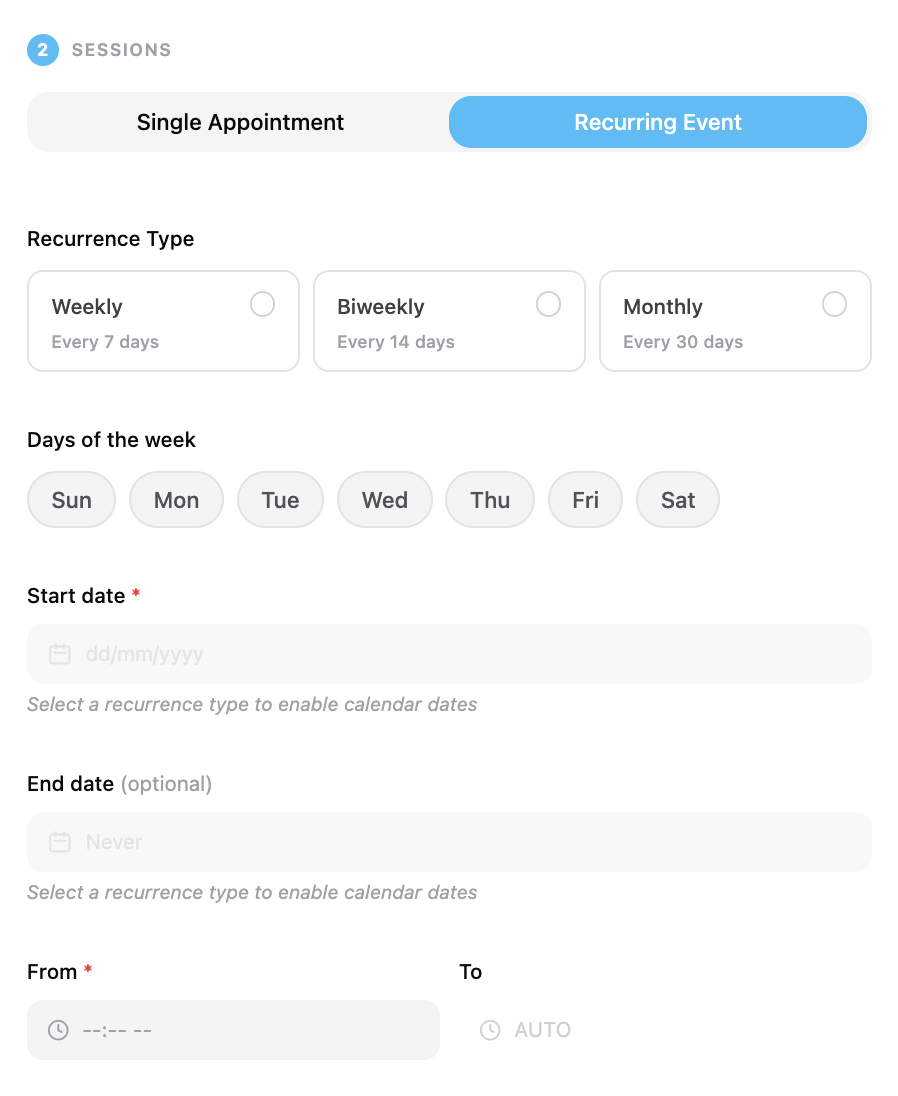
Task: Click the step 2 circle badge
Action: tap(43, 50)
